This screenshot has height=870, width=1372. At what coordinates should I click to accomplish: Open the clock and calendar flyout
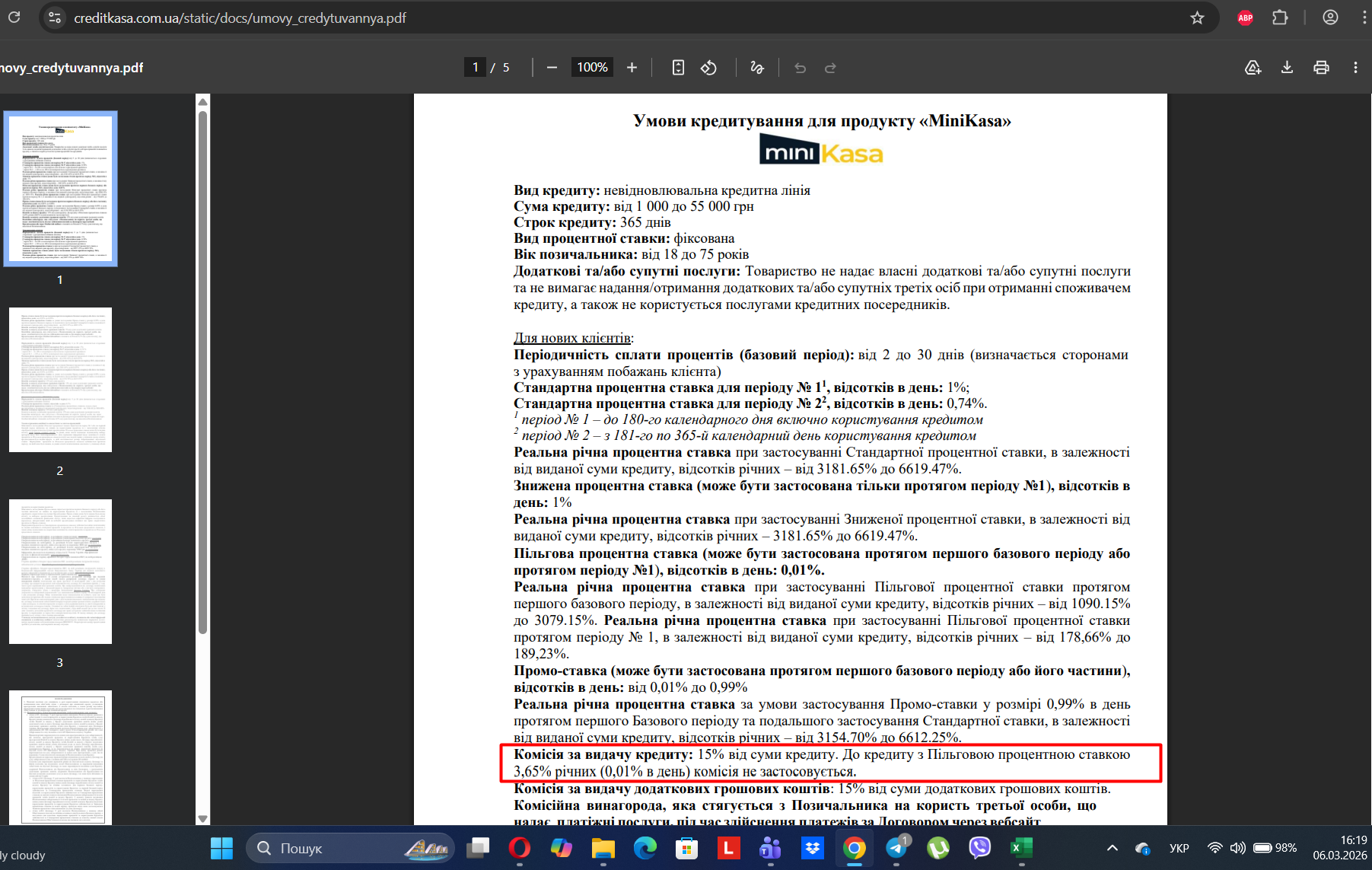pos(1339,848)
